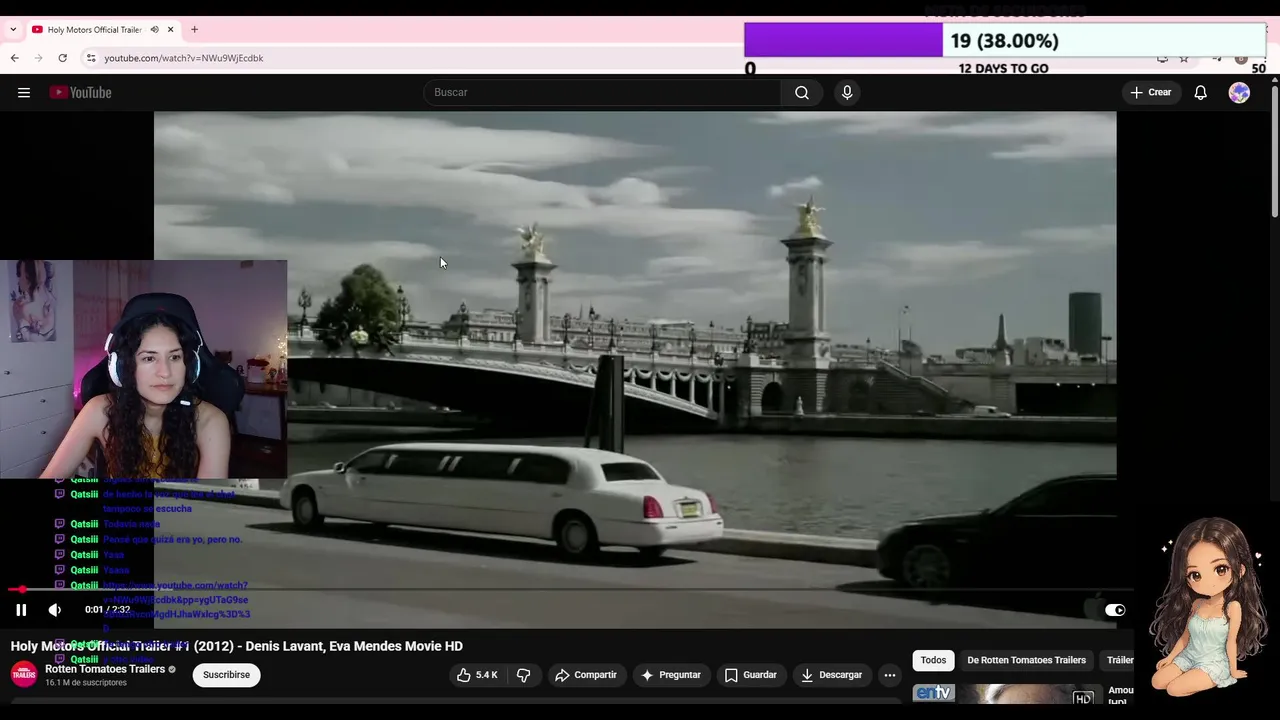The image size is (1280, 720).
Task: Go to the YouTube home logo
Action: 80,92
